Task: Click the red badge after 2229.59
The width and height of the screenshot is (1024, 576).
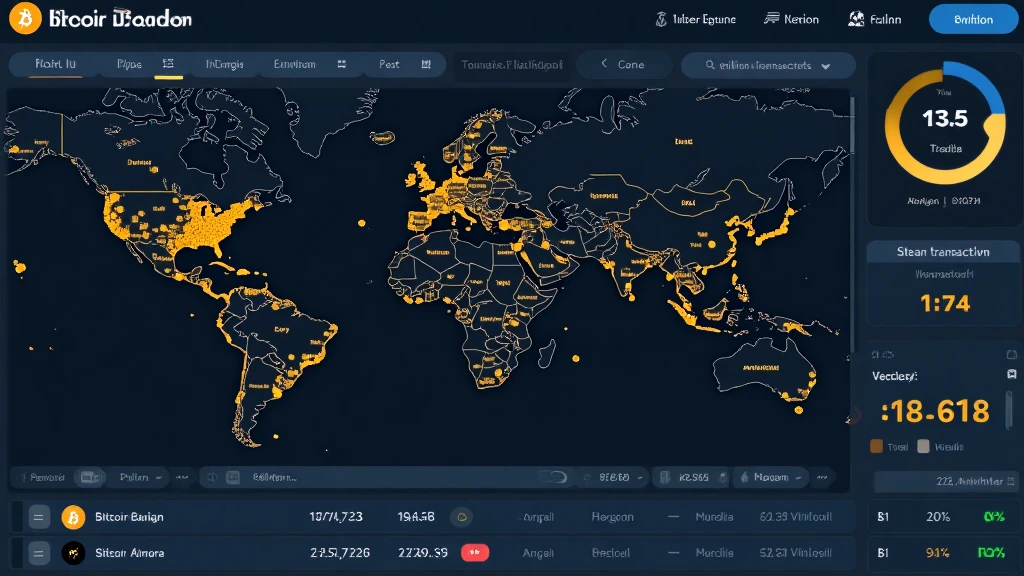Action: pos(475,552)
